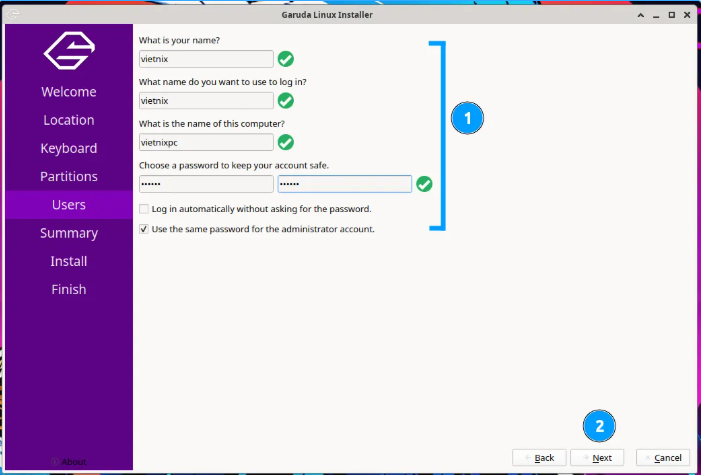This screenshot has width=701, height=475.
Task: Click the Back button
Action: [x=539, y=458]
